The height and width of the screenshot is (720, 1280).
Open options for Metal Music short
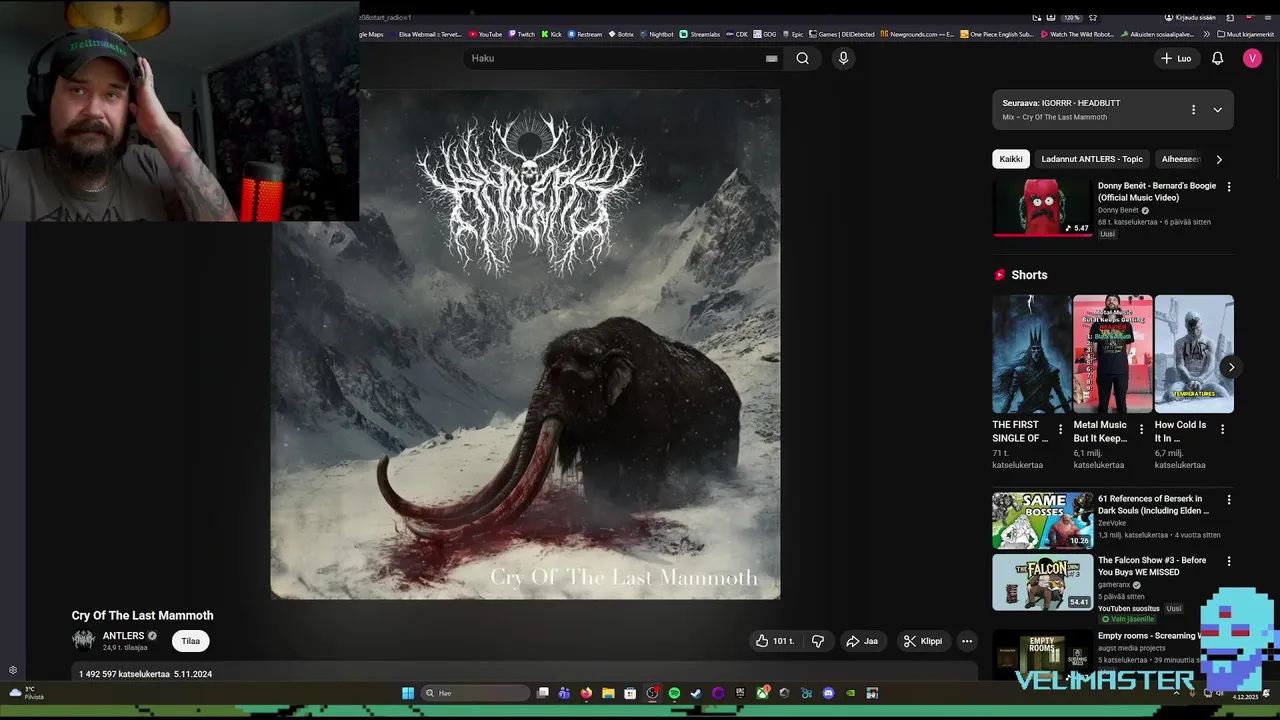(x=1141, y=430)
